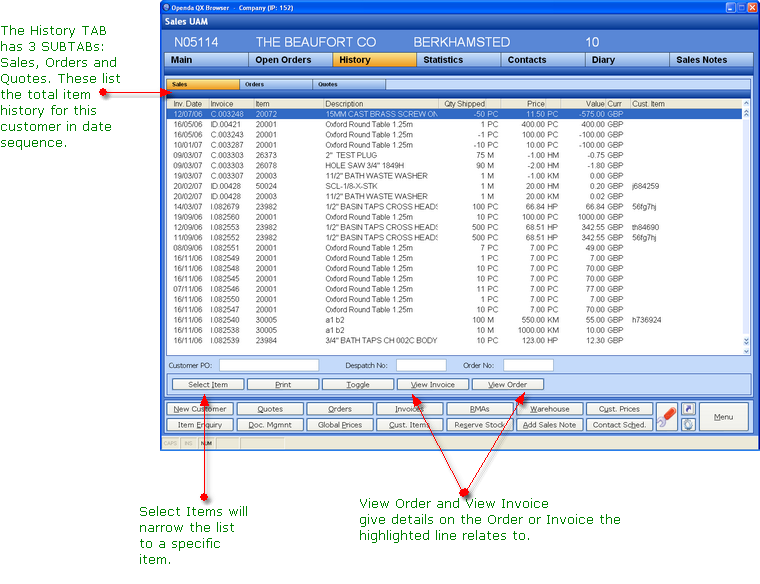Click the Print button
Image resolution: width=760 pixels, height=584 pixels.
click(x=283, y=384)
